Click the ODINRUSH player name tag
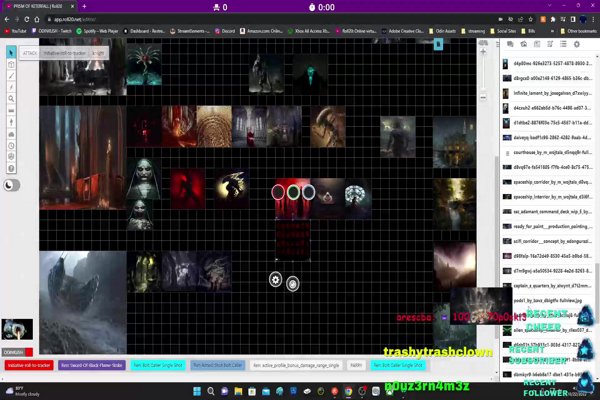The height and width of the screenshot is (400, 600). 13,352
